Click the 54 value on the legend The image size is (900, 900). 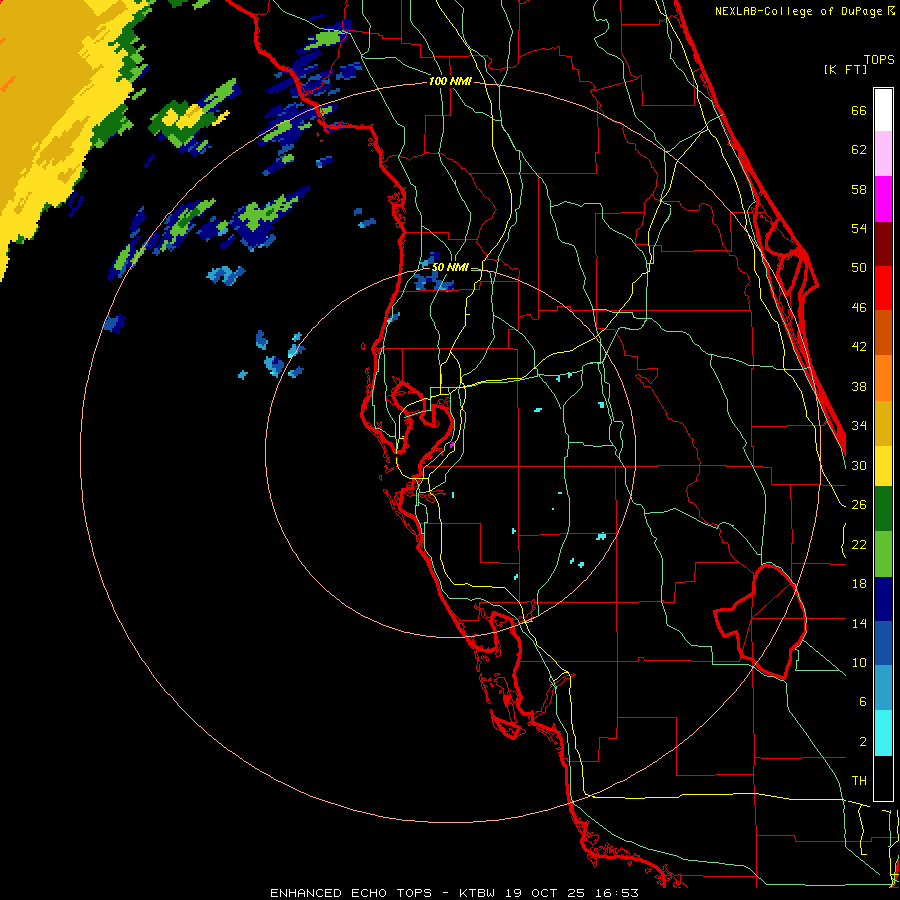859,228
